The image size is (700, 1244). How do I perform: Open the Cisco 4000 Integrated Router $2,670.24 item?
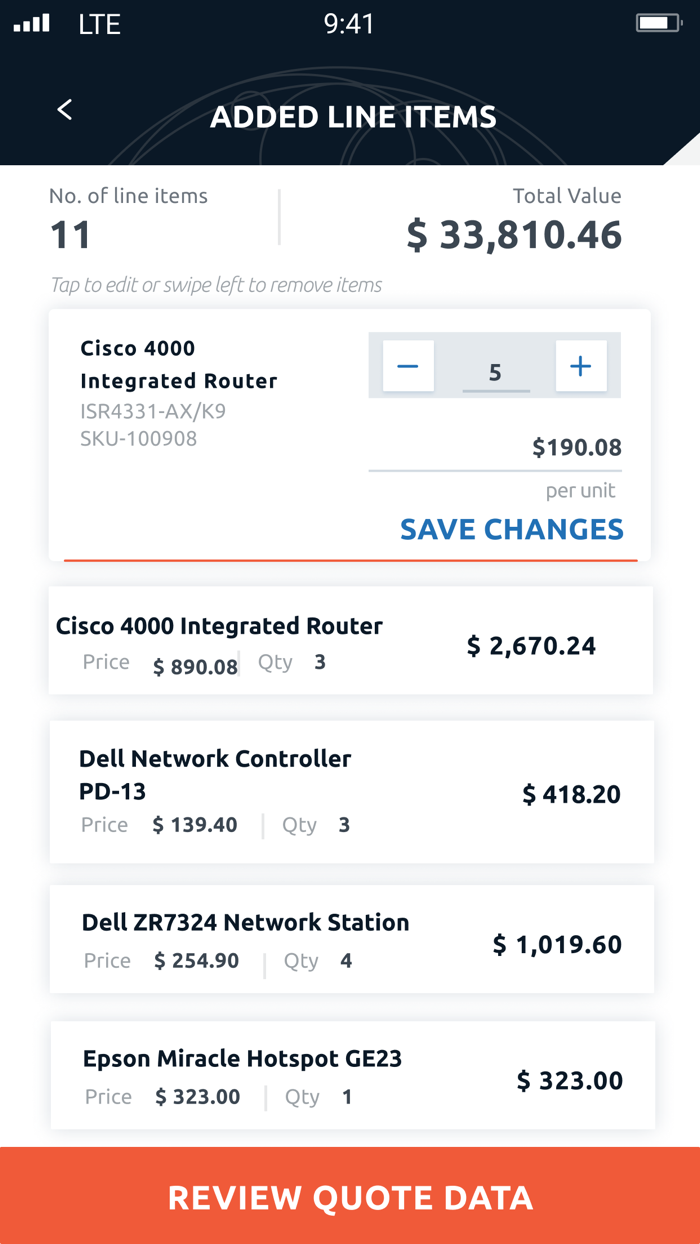click(x=350, y=641)
